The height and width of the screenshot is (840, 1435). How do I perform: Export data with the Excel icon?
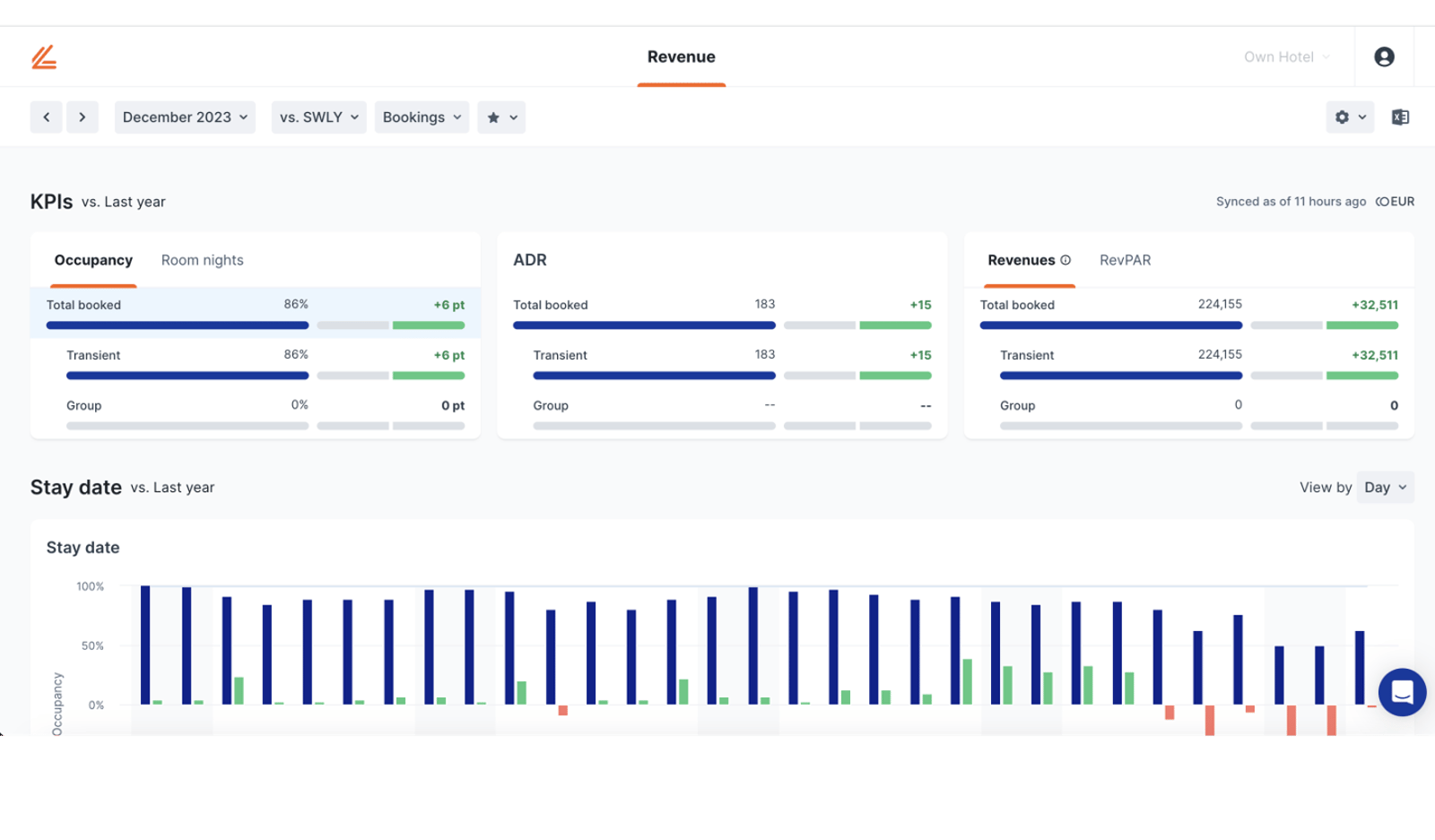[x=1400, y=117]
